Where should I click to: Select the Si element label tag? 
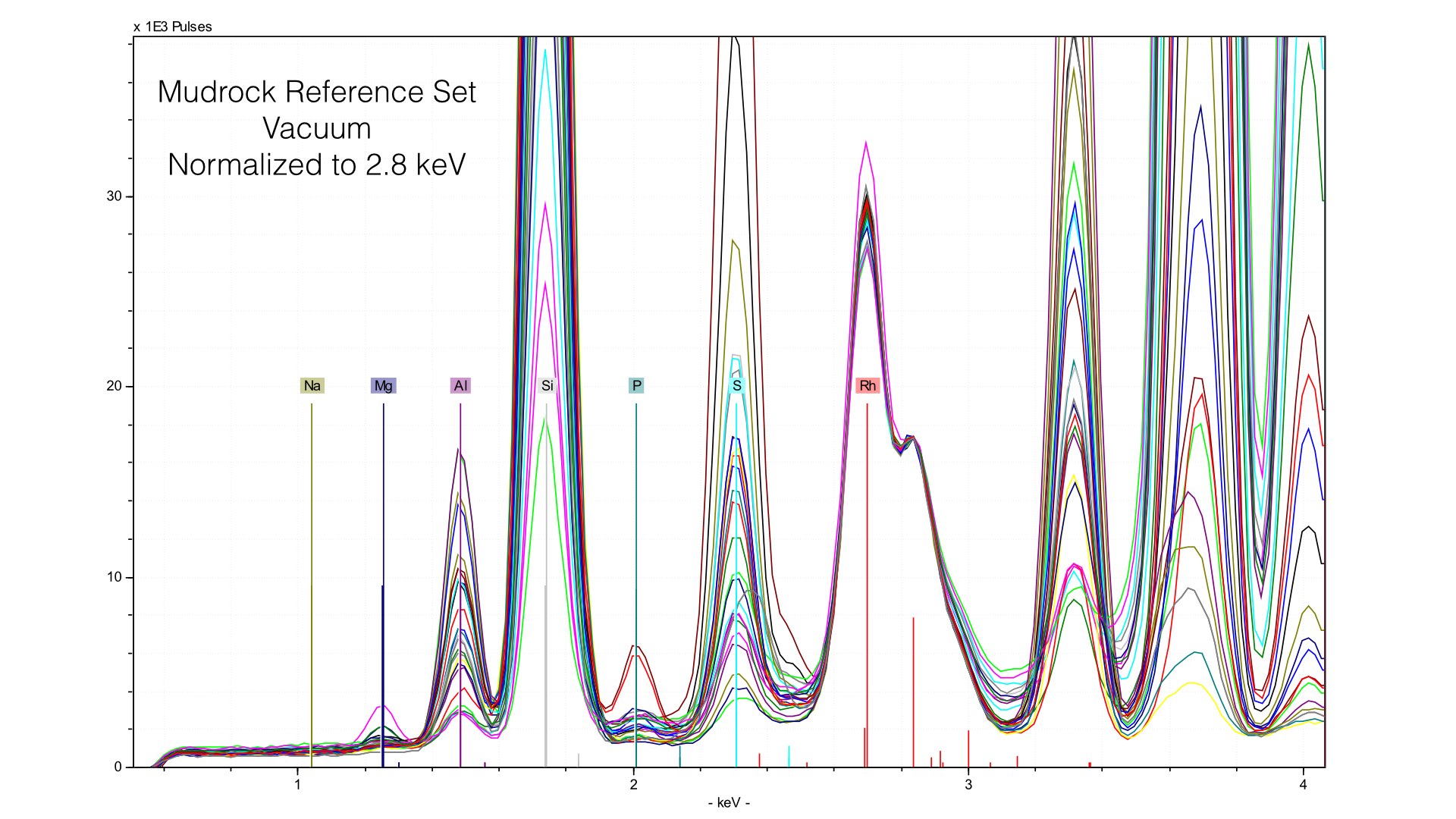[547, 386]
